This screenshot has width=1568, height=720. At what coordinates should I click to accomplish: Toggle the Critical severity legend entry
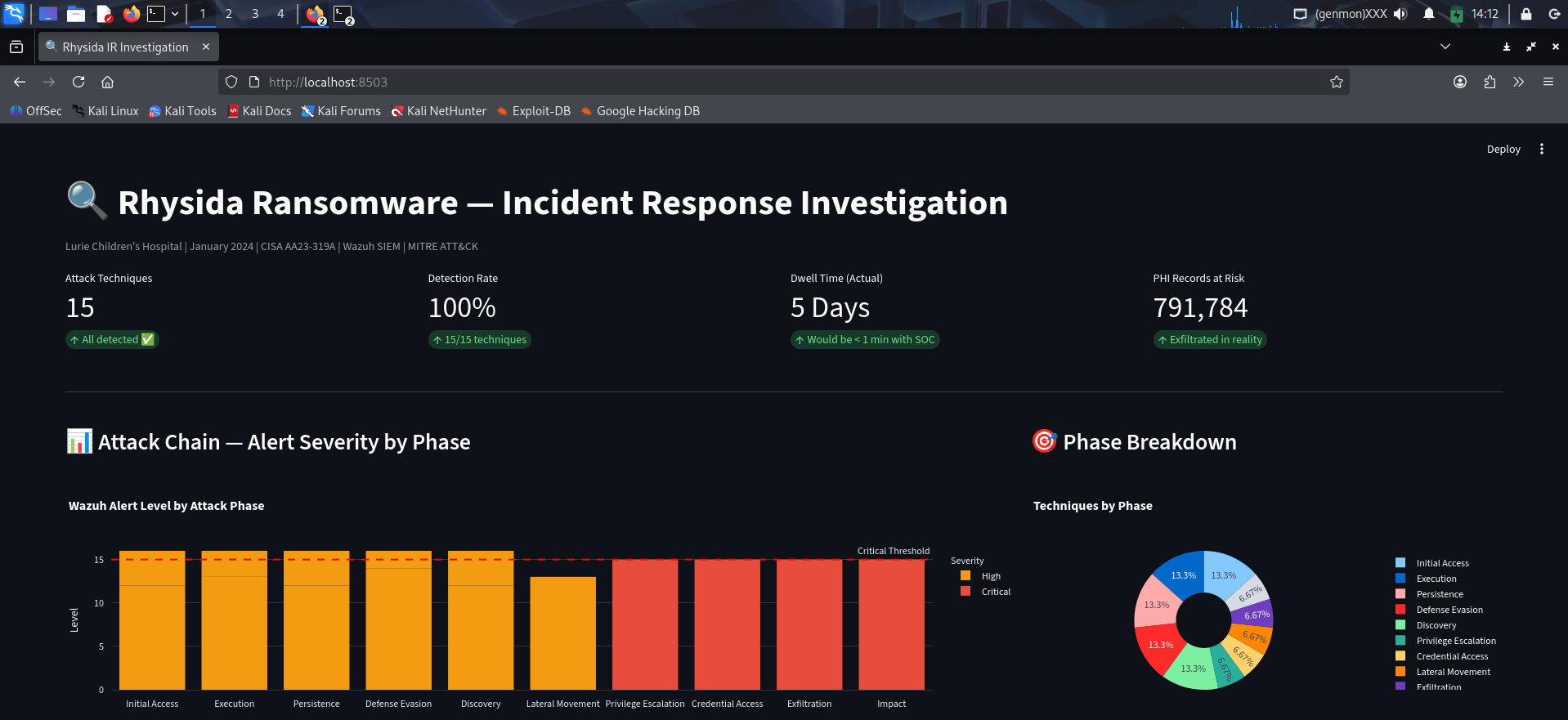tap(986, 592)
